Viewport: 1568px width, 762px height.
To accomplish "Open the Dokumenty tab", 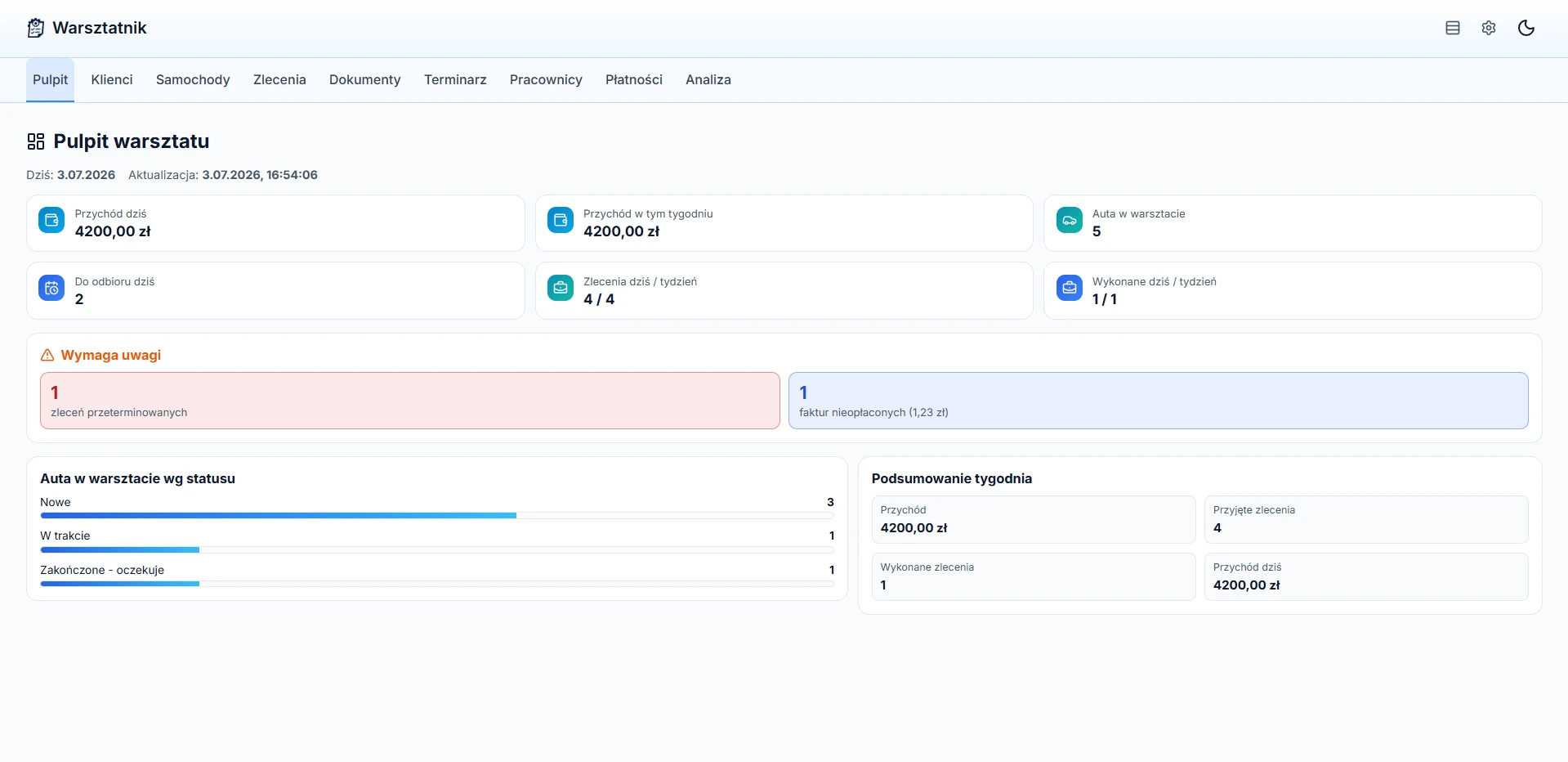I will point(365,80).
